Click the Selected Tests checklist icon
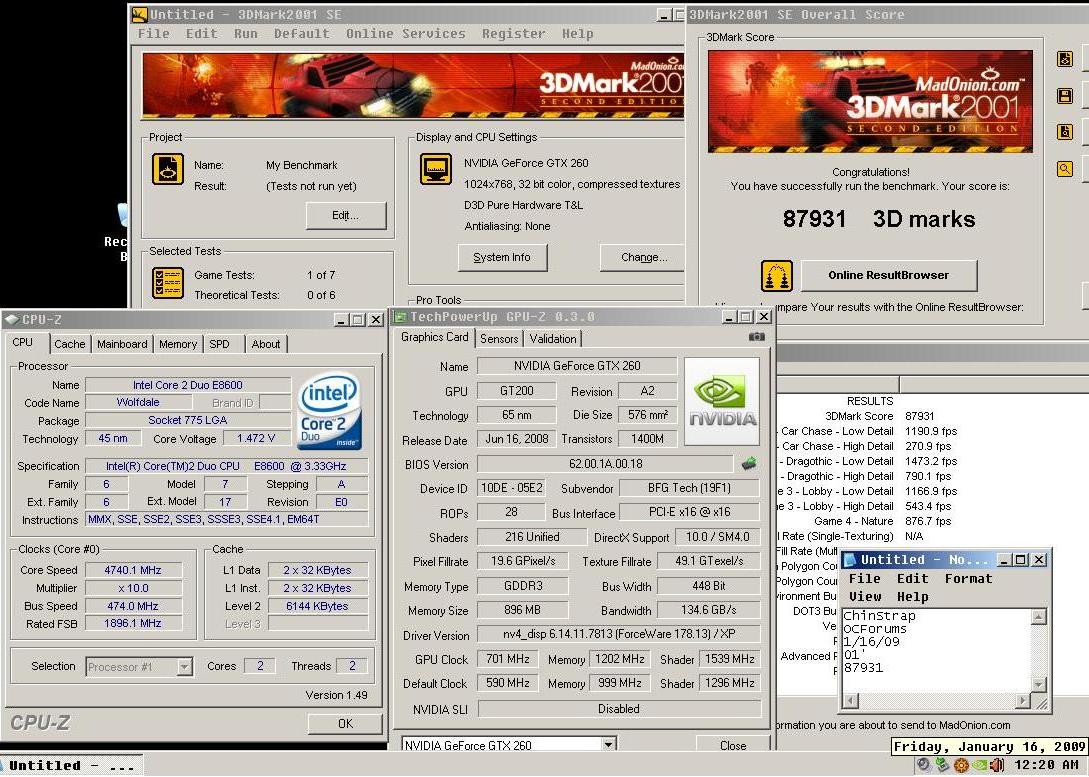Viewport: 1089px width, 777px height. coord(167,283)
